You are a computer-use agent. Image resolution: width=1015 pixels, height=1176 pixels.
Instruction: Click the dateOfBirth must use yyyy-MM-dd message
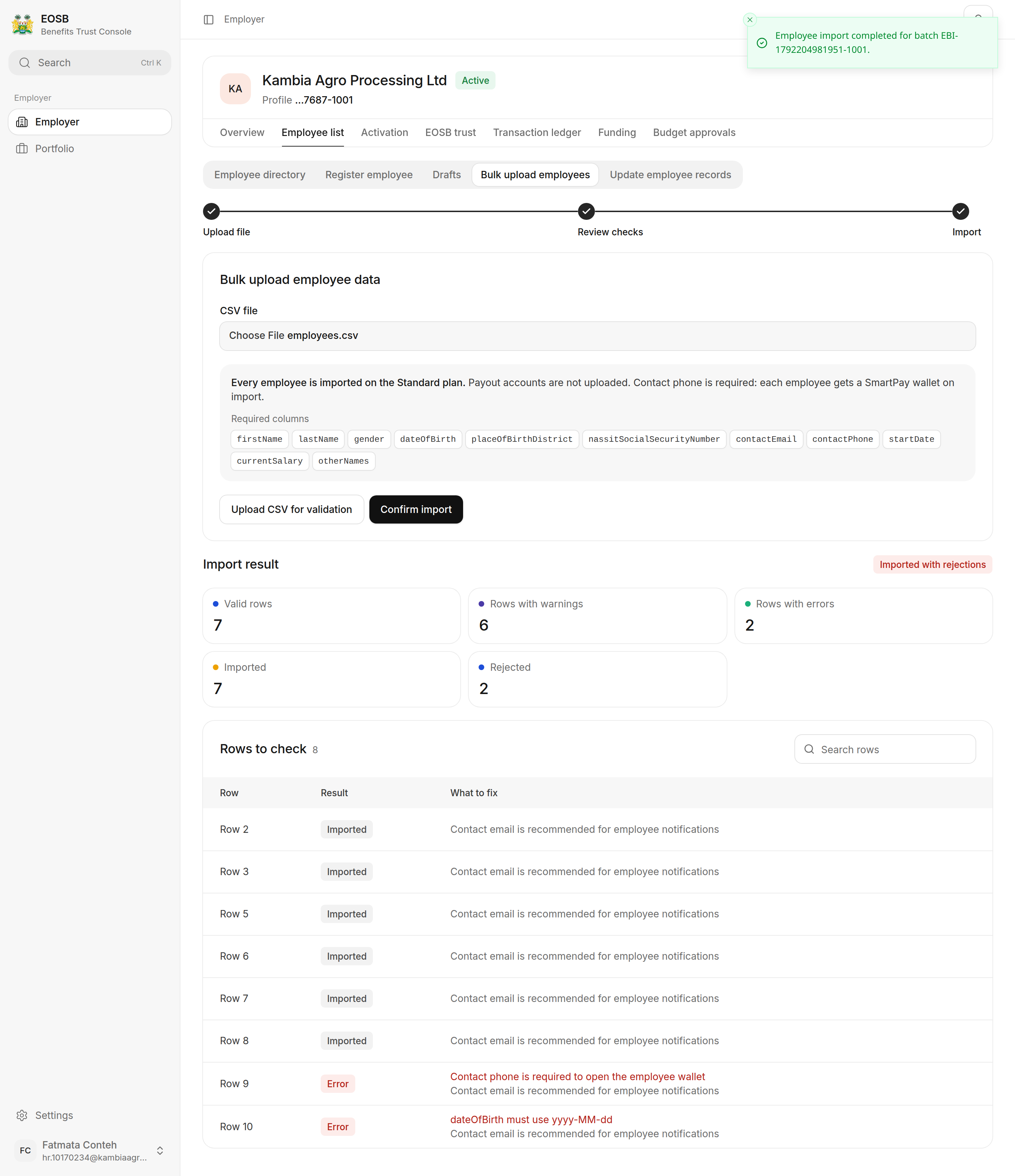(x=531, y=1120)
